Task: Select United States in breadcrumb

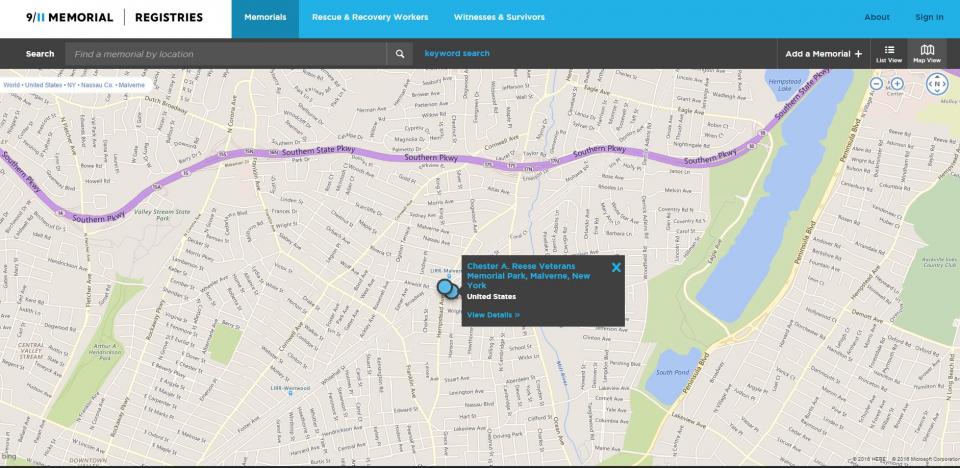Action: (x=42, y=85)
